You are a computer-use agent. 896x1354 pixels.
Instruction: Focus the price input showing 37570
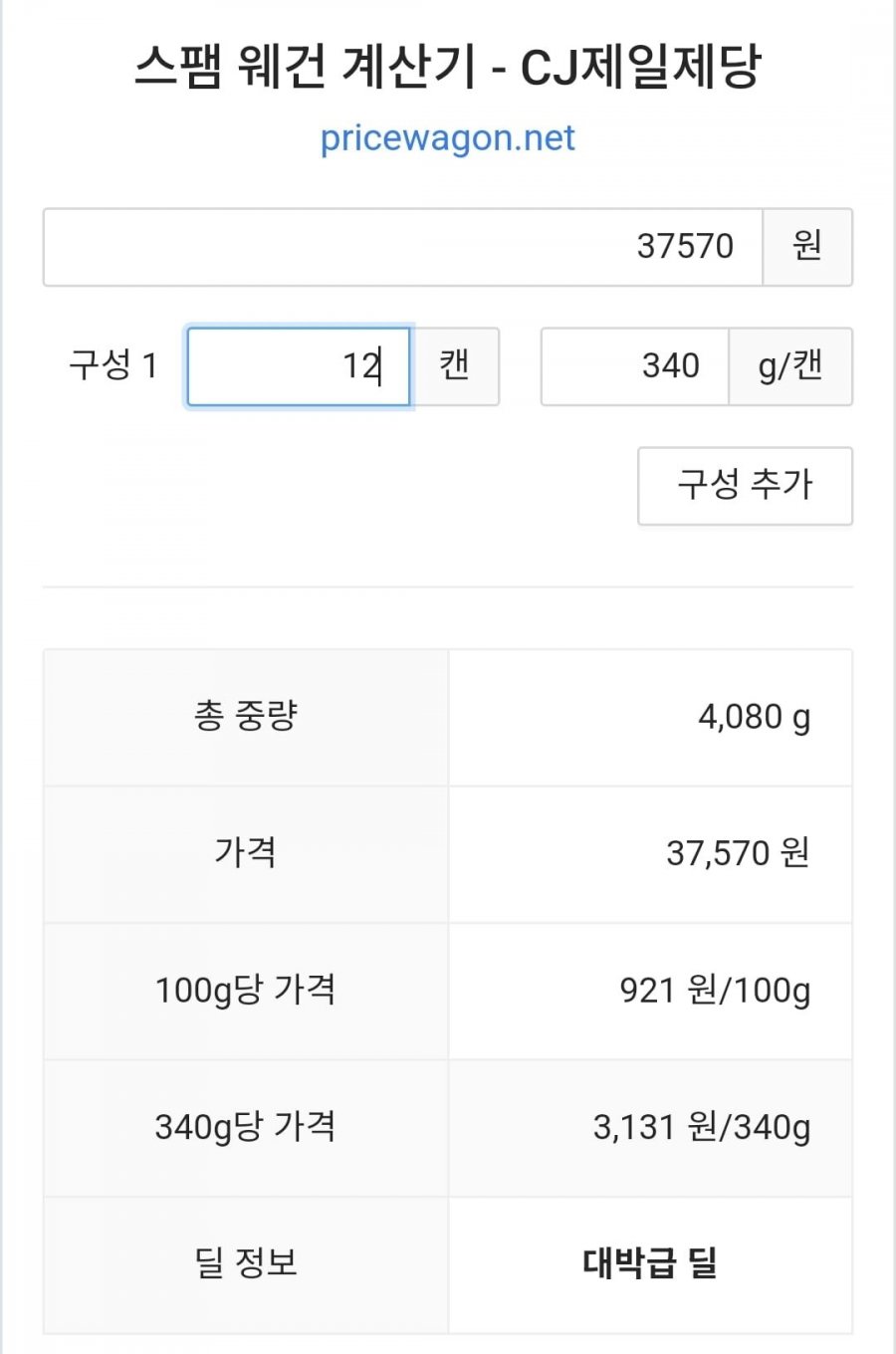pyautogui.click(x=402, y=247)
